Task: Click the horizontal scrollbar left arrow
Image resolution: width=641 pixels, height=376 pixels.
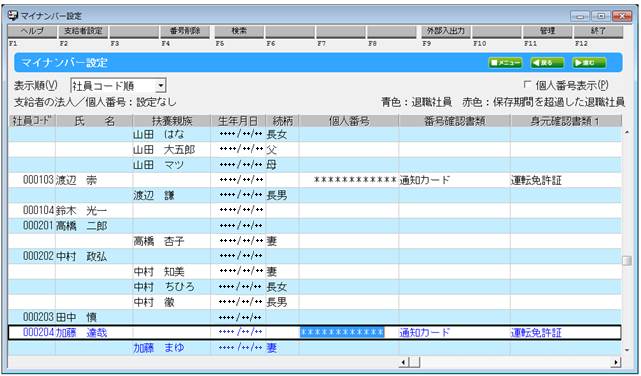Action: pyautogui.click(x=403, y=362)
